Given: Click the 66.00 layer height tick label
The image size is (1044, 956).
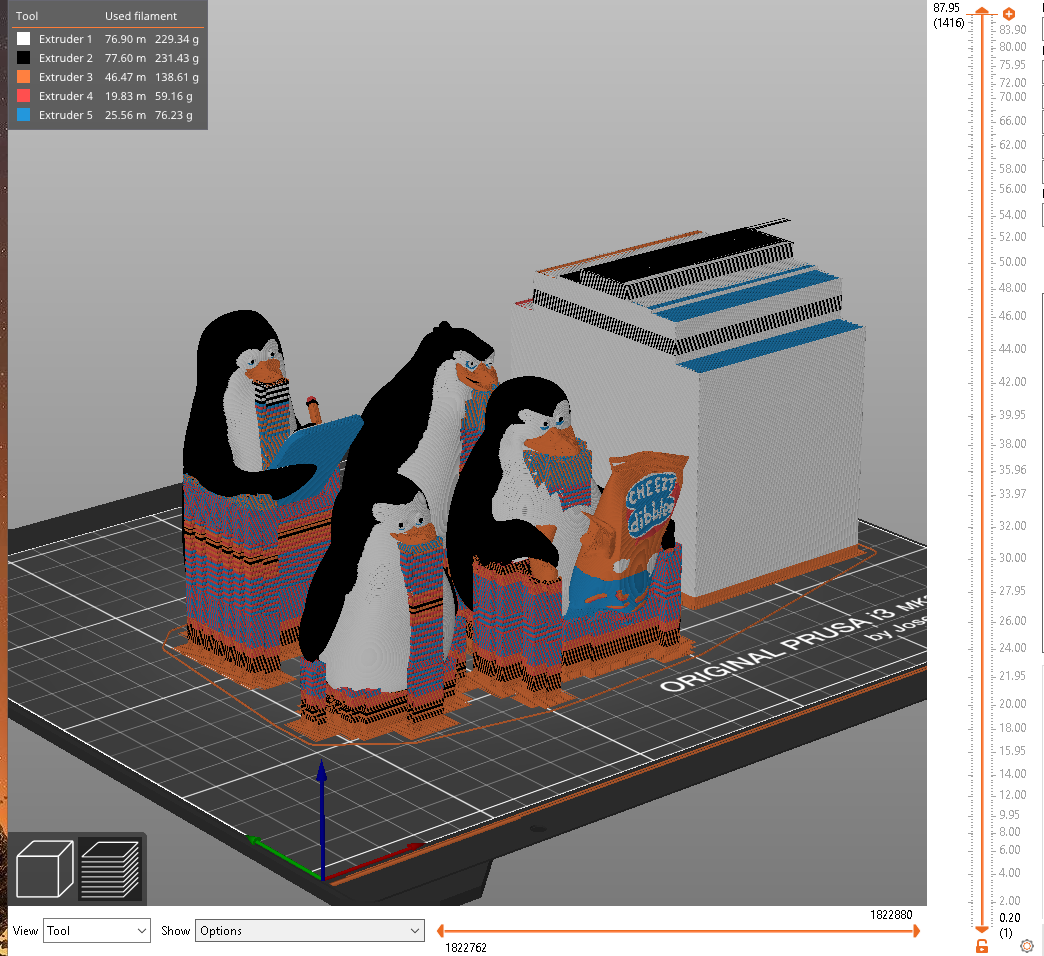Looking at the screenshot, I should click(1012, 120).
